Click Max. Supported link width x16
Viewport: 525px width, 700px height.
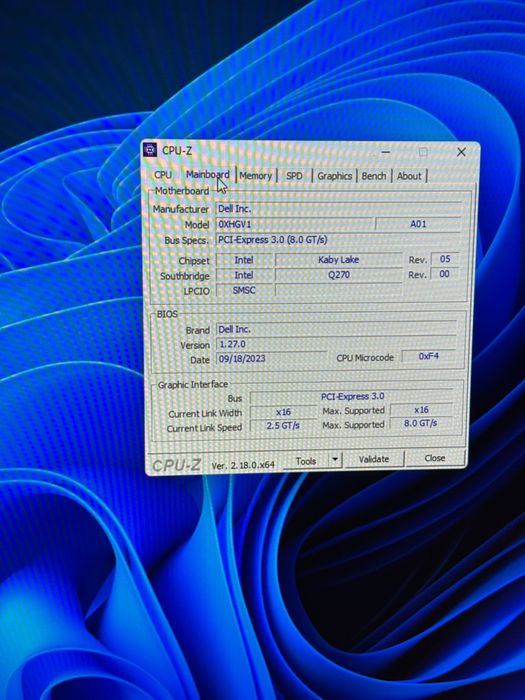pyautogui.click(x=421, y=410)
